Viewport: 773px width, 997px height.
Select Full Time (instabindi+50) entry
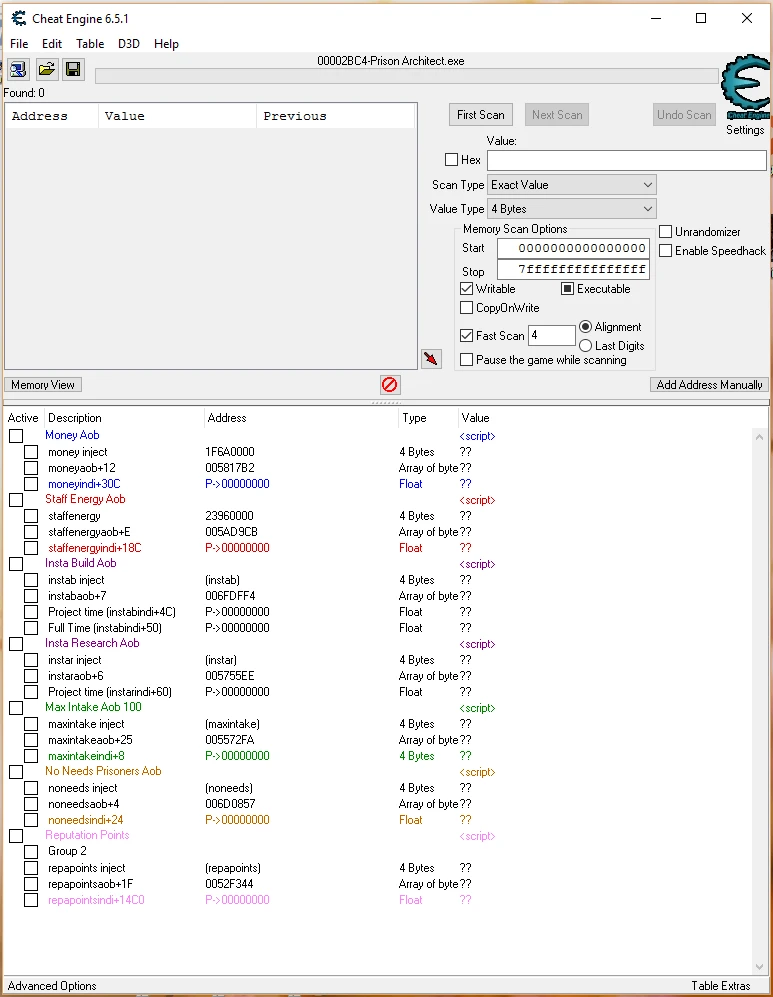105,628
